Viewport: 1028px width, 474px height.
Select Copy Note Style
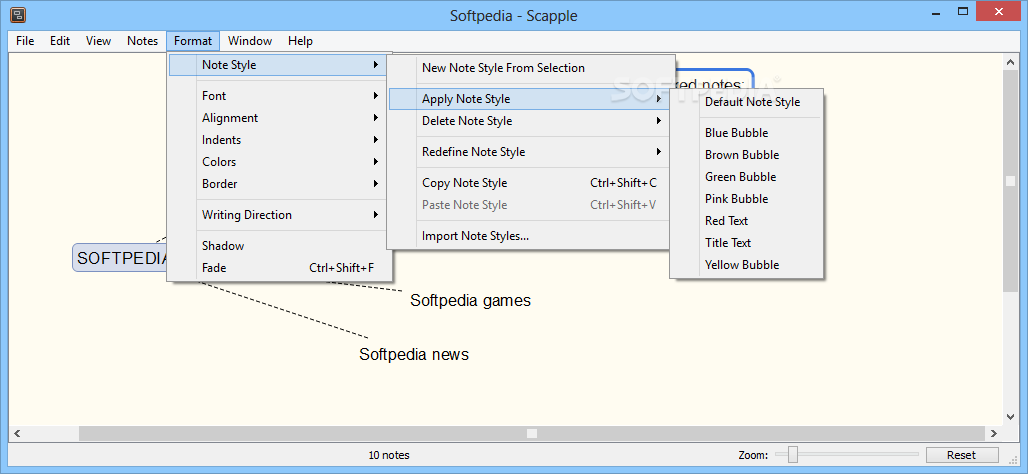(530, 183)
